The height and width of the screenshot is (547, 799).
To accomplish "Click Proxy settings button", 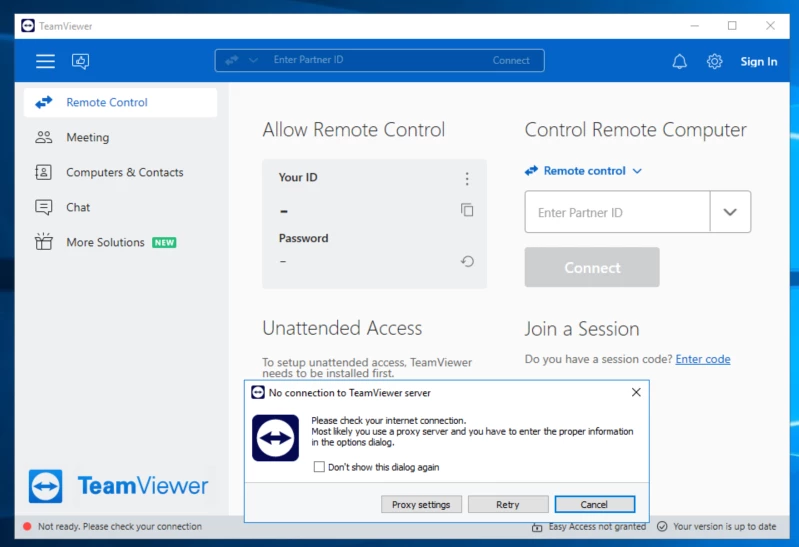I will coord(421,505).
